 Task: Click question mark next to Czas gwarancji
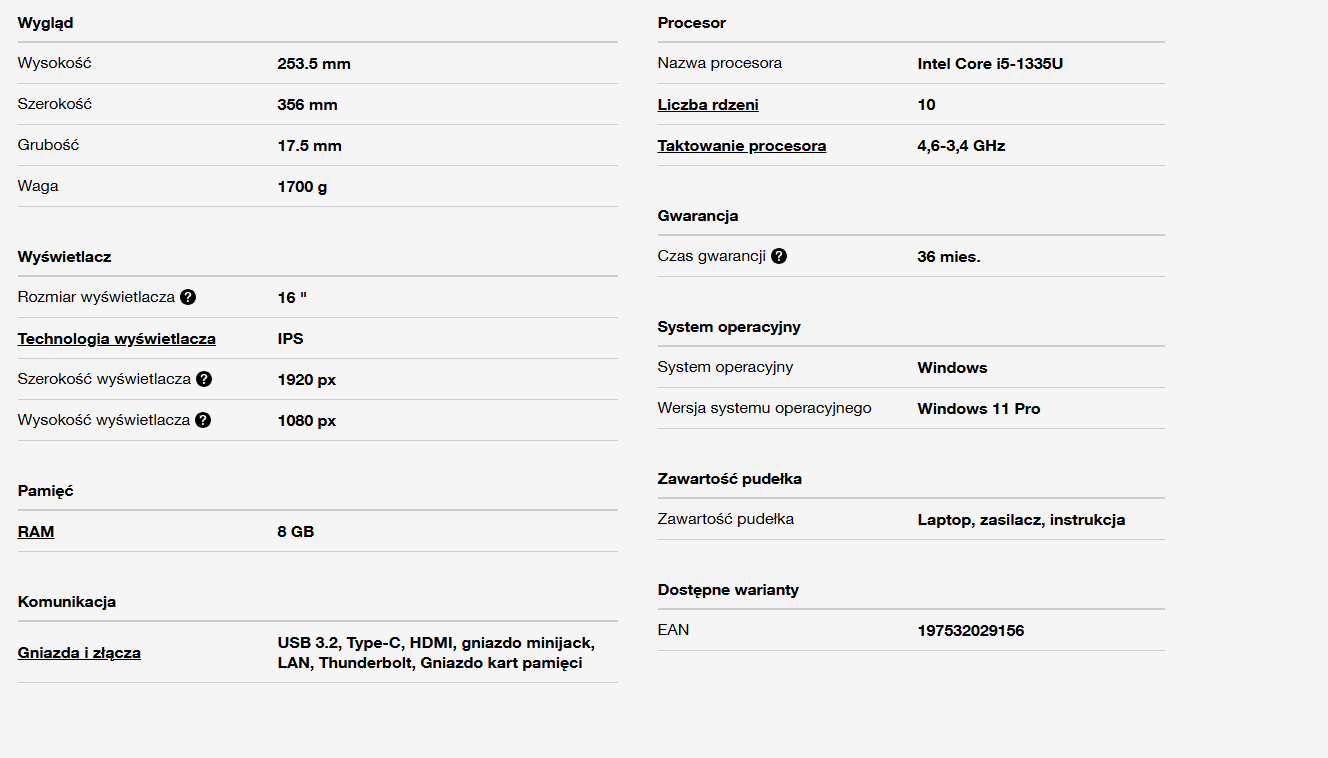[x=779, y=256]
